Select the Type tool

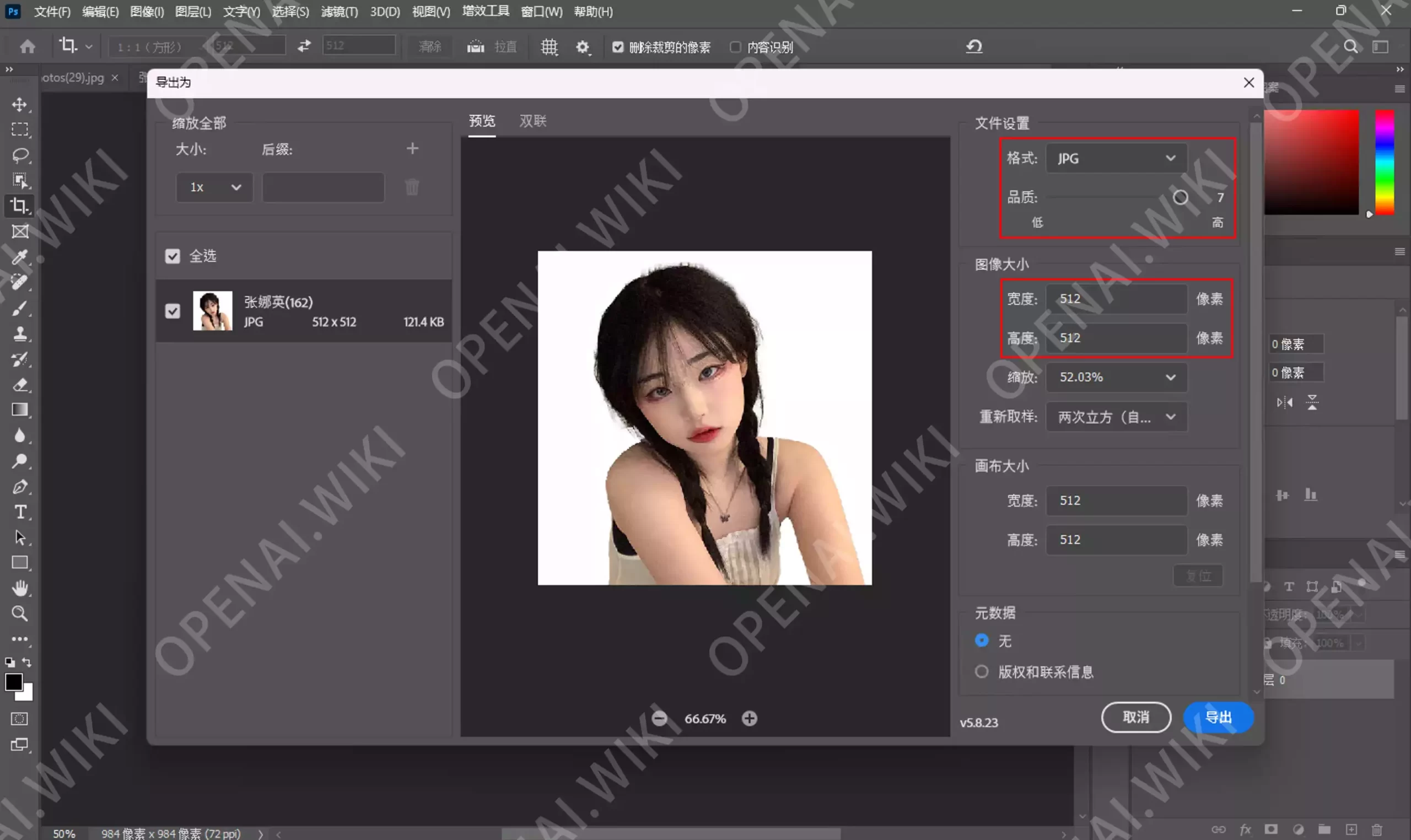click(20, 512)
